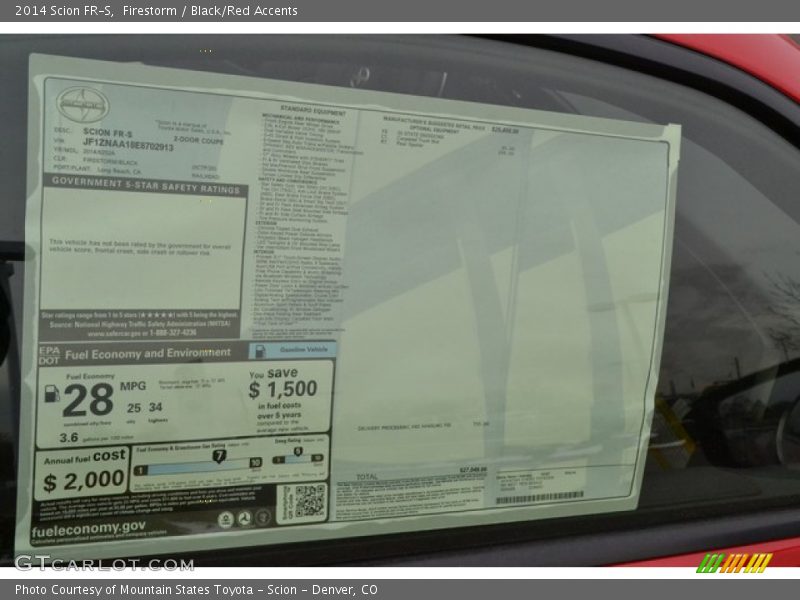Click the '2-DOOR COUPE' text
The width and height of the screenshot is (800, 600).
(x=198, y=140)
